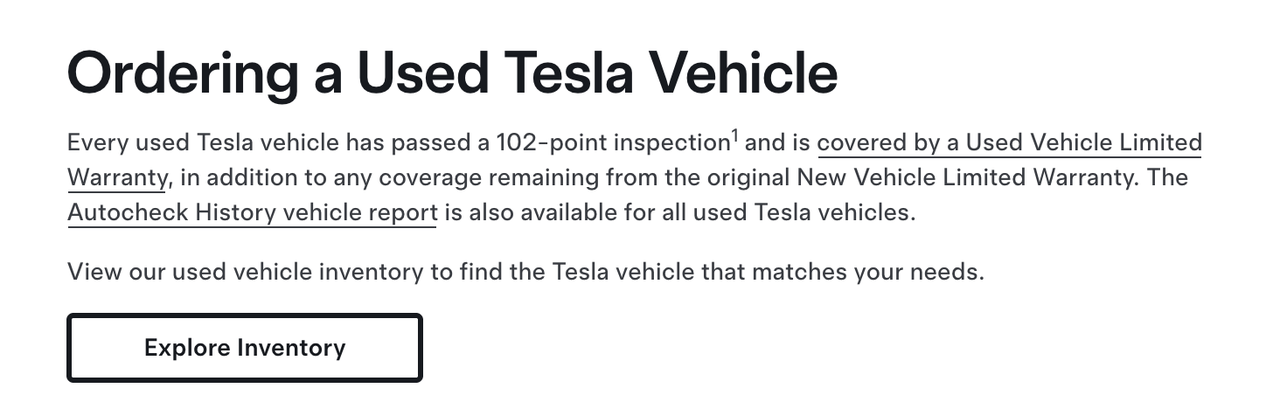1280x409 pixels.
Task: Click the footnote 1 superscript after inspection
Action: tap(734, 135)
